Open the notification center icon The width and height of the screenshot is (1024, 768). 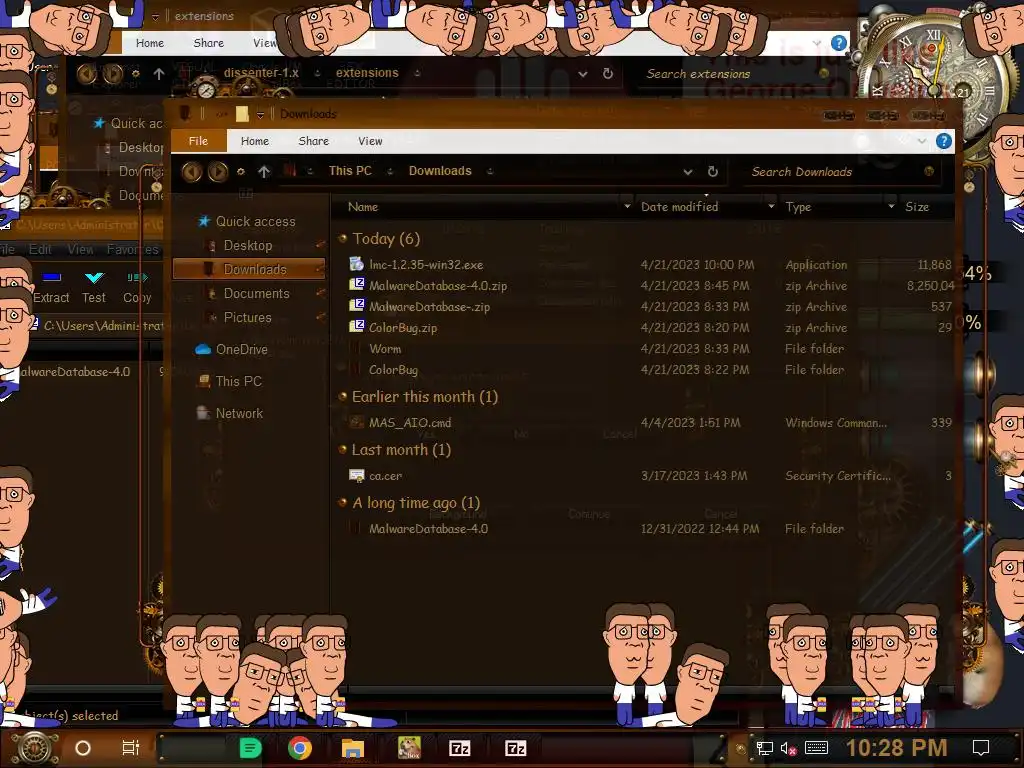click(980, 748)
